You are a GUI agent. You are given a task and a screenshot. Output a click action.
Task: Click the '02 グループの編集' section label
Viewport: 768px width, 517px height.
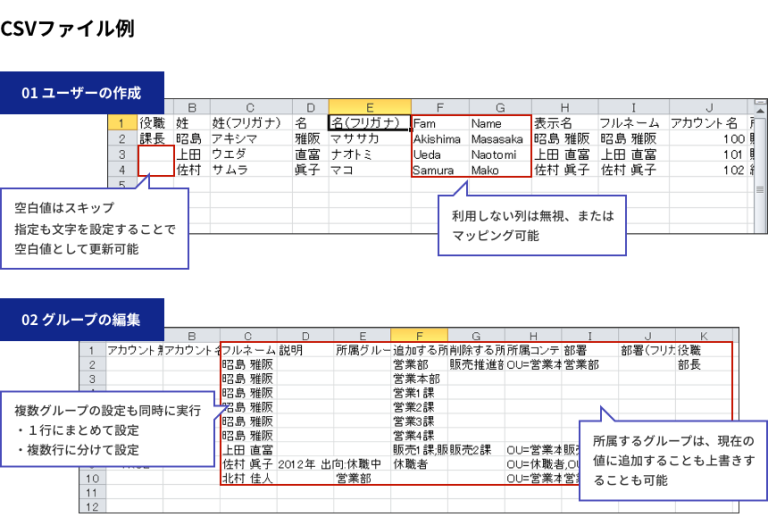pyautogui.click(x=81, y=320)
